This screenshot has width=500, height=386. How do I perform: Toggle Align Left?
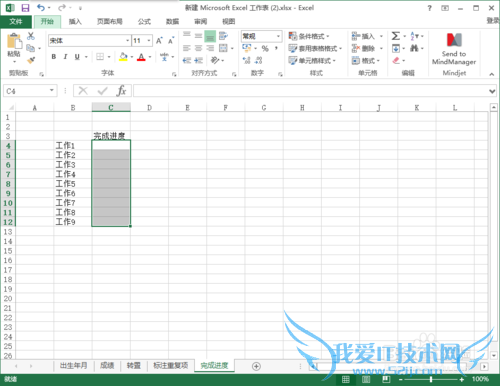pos(187,48)
